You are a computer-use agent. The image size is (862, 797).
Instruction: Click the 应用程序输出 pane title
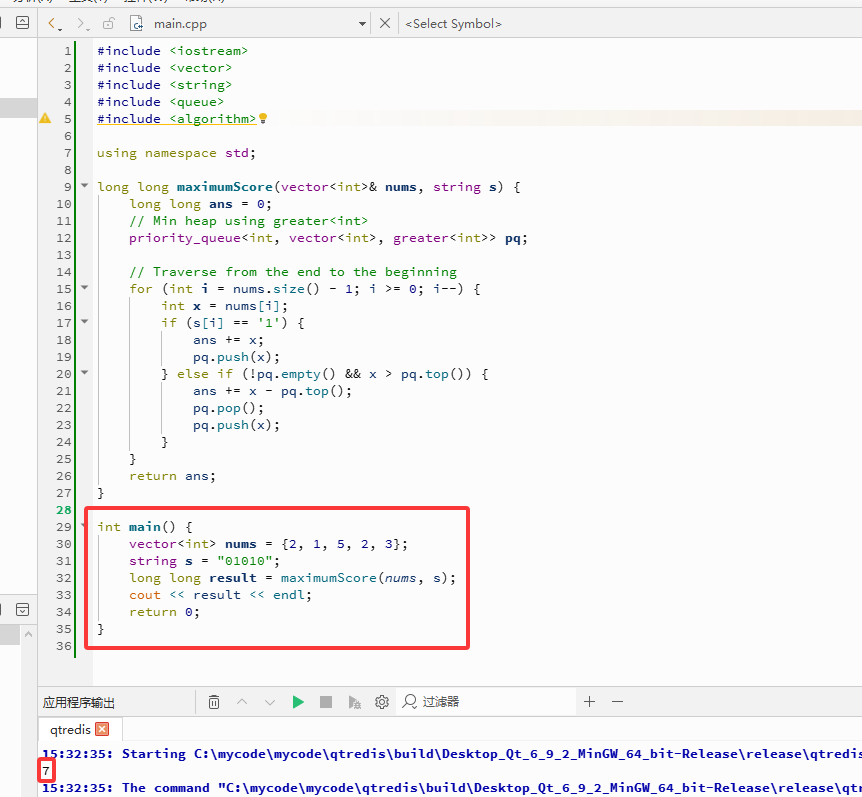coord(79,702)
